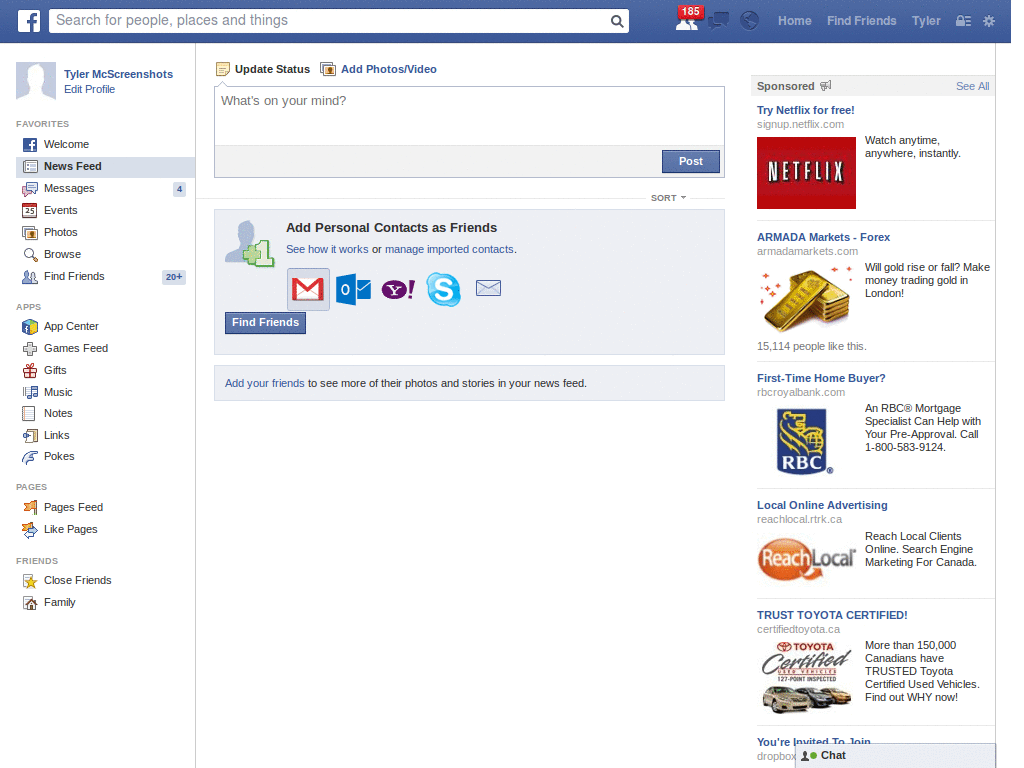Open Try Netflix for free ad link
Image resolution: width=1024 pixels, height=768 pixels.
click(x=805, y=110)
